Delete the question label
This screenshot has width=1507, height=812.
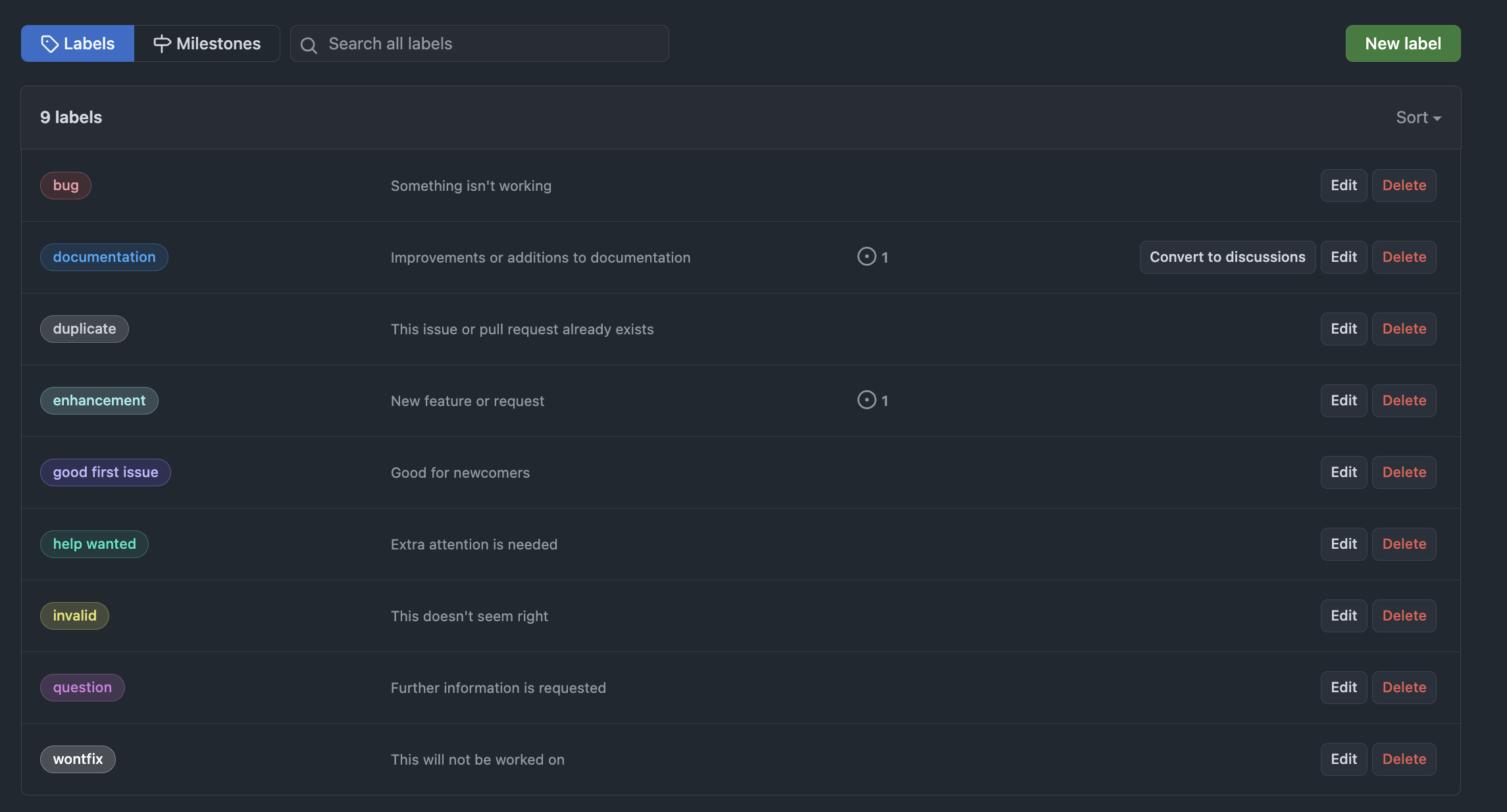[x=1404, y=688]
